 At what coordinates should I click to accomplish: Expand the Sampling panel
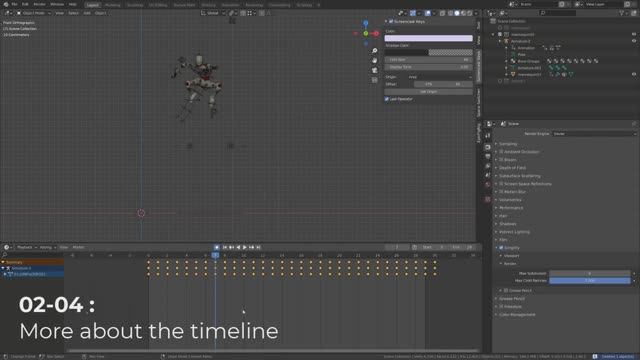click(x=508, y=144)
